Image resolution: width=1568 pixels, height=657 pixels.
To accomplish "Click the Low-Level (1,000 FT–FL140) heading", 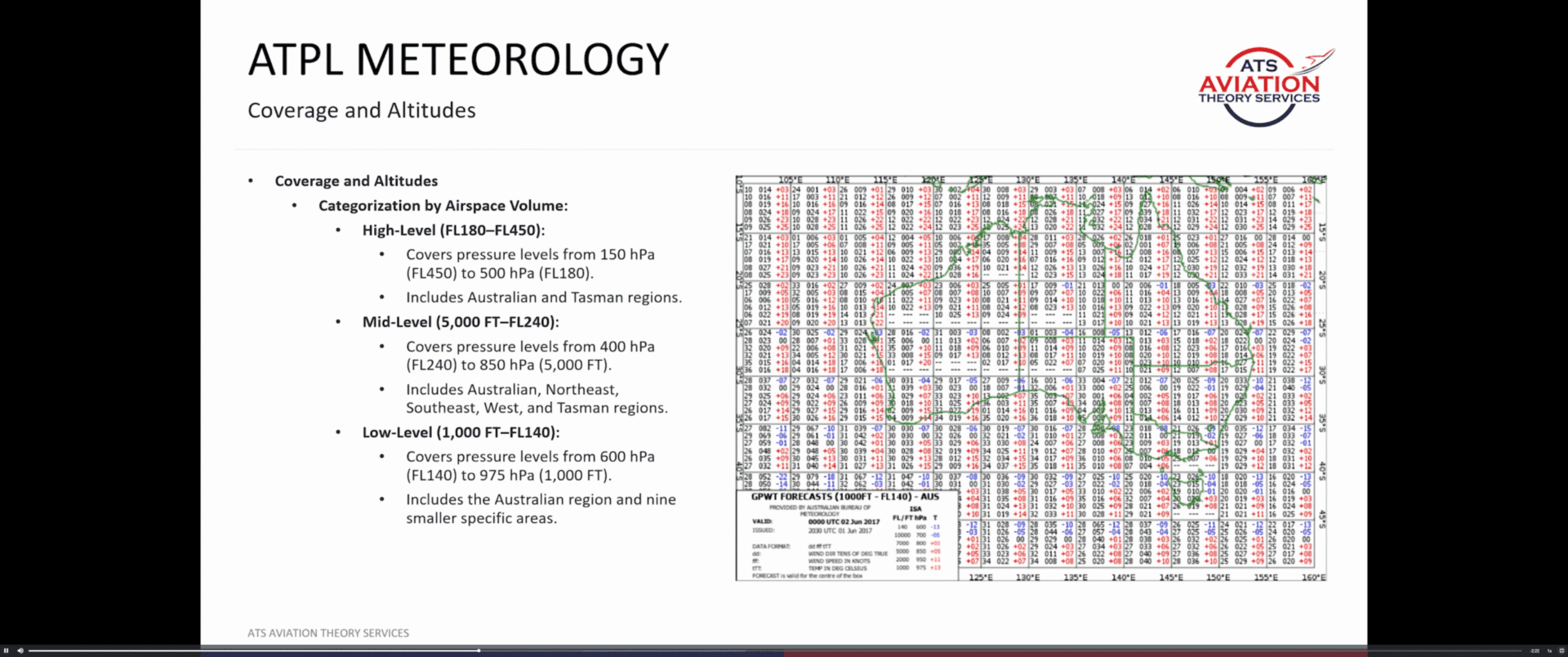I will (461, 432).
